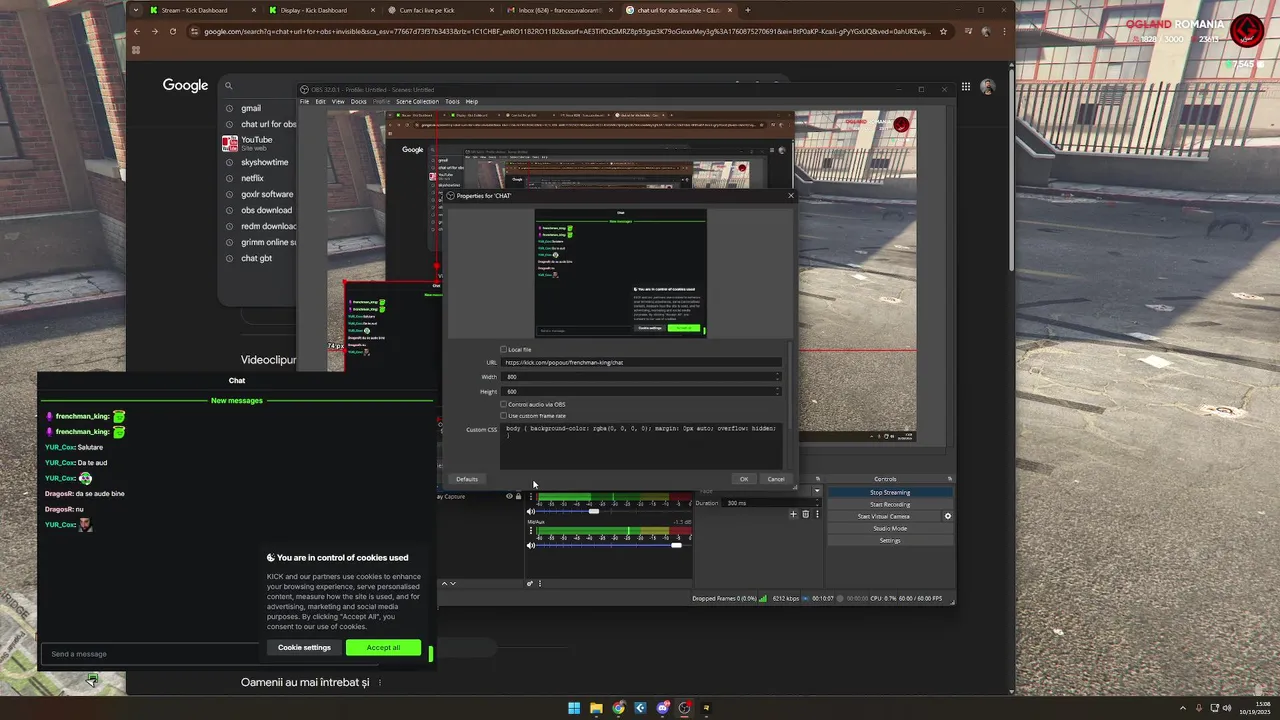Check Use custom frame rate
The image size is (1280, 720).
coord(503,416)
